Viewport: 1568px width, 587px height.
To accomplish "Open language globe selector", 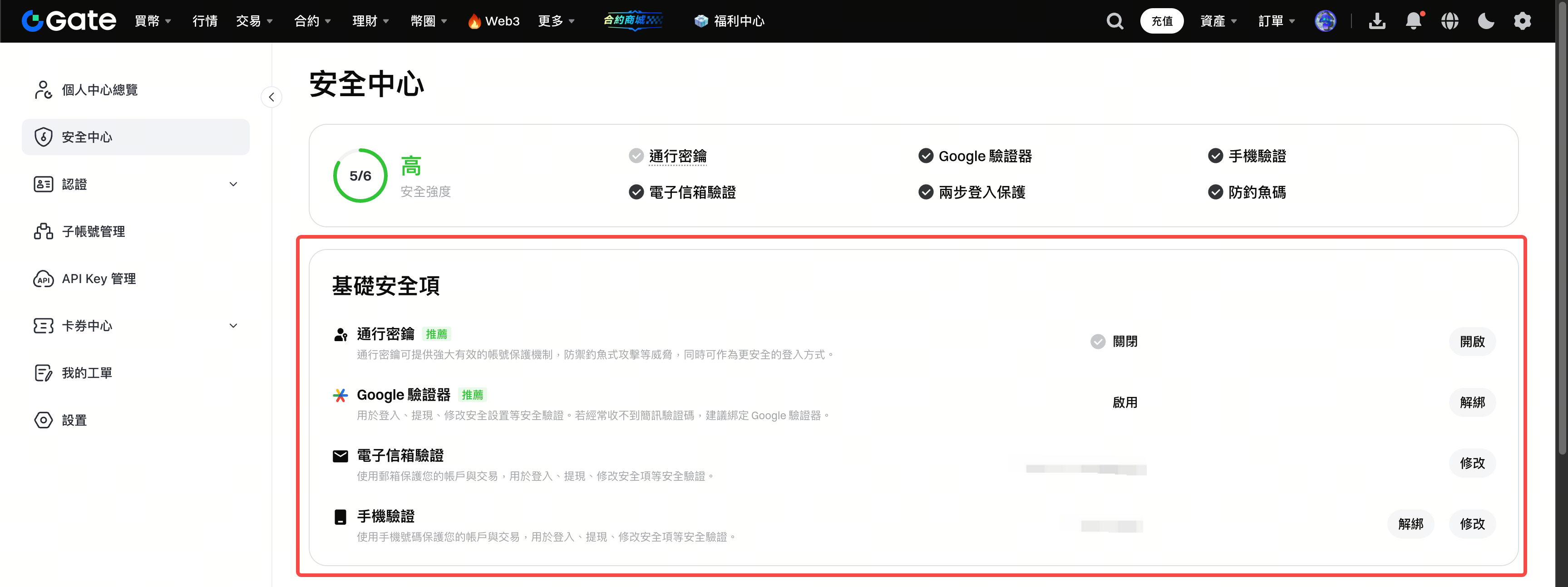I will point(1450,21).
